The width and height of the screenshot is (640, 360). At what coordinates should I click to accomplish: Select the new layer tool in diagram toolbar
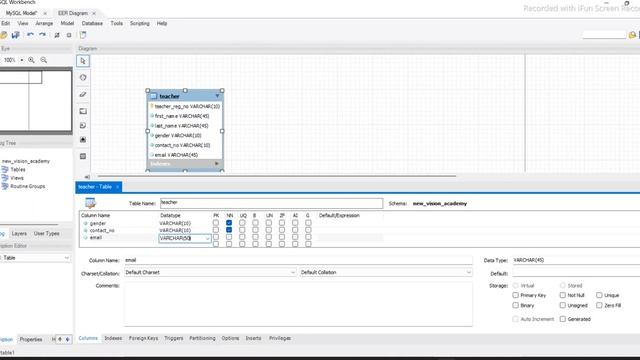[83, 111]
